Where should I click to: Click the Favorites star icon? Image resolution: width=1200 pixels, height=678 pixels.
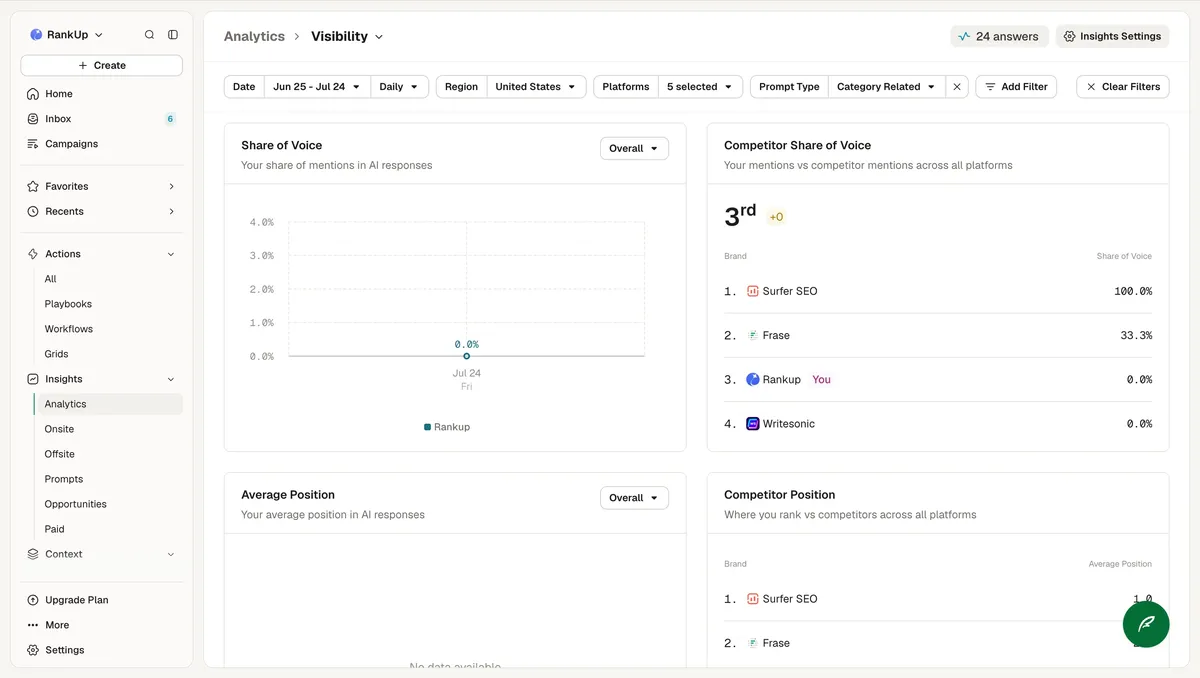click(x=34, y=187)
